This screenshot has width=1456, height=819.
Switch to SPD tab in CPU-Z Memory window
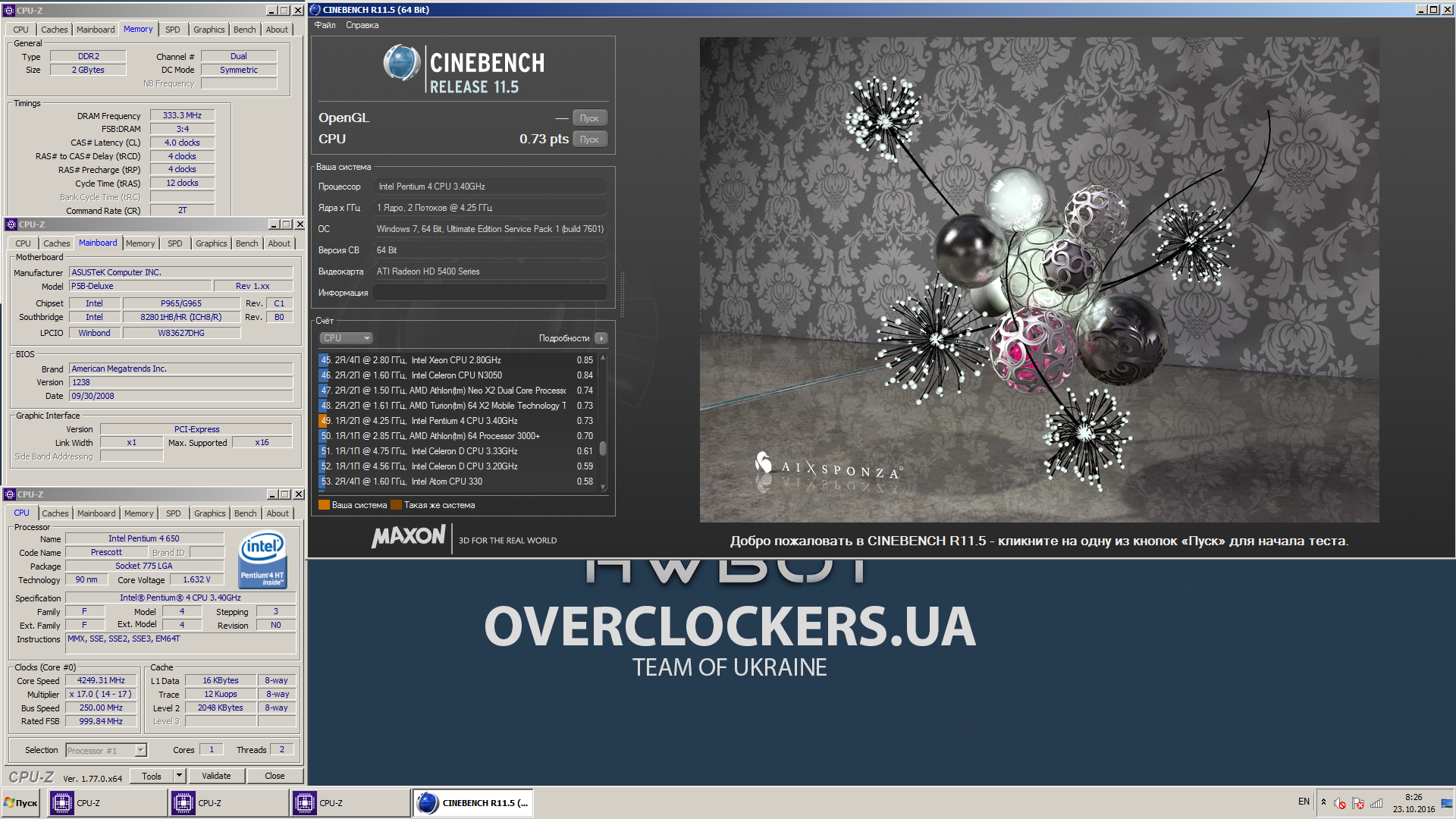click(173, 30)
